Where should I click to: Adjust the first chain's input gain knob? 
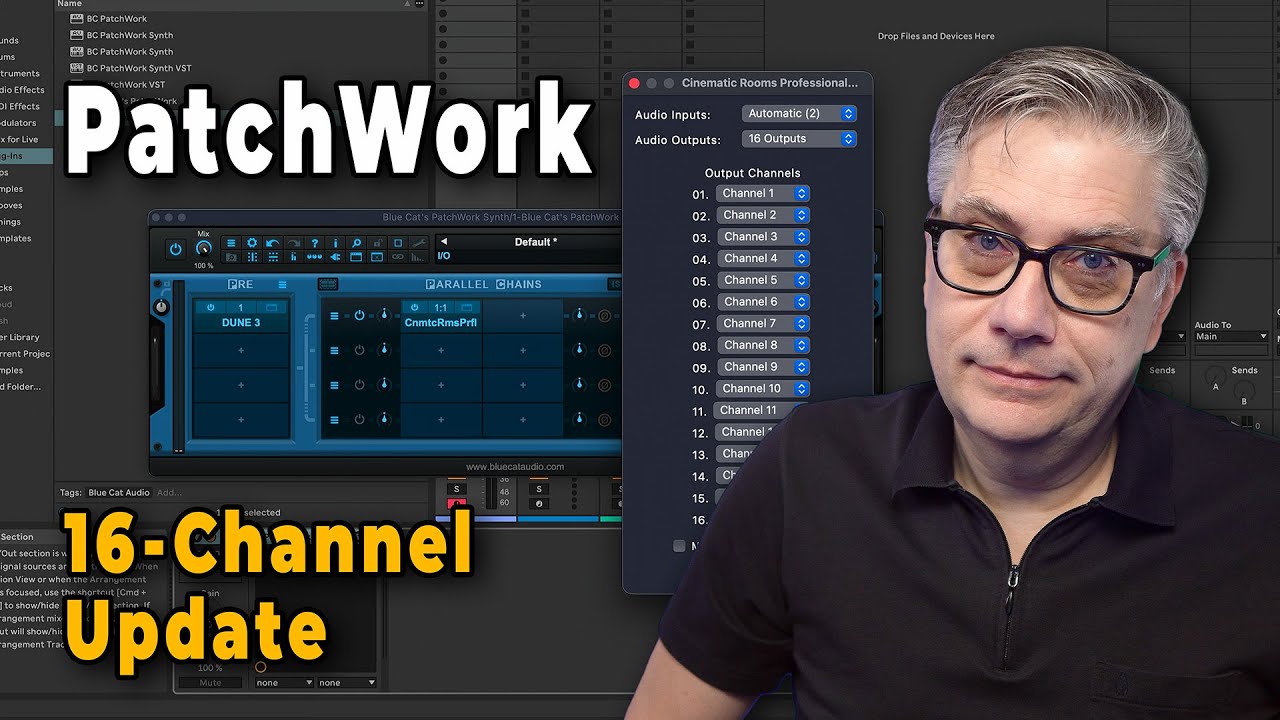point(384,315)
